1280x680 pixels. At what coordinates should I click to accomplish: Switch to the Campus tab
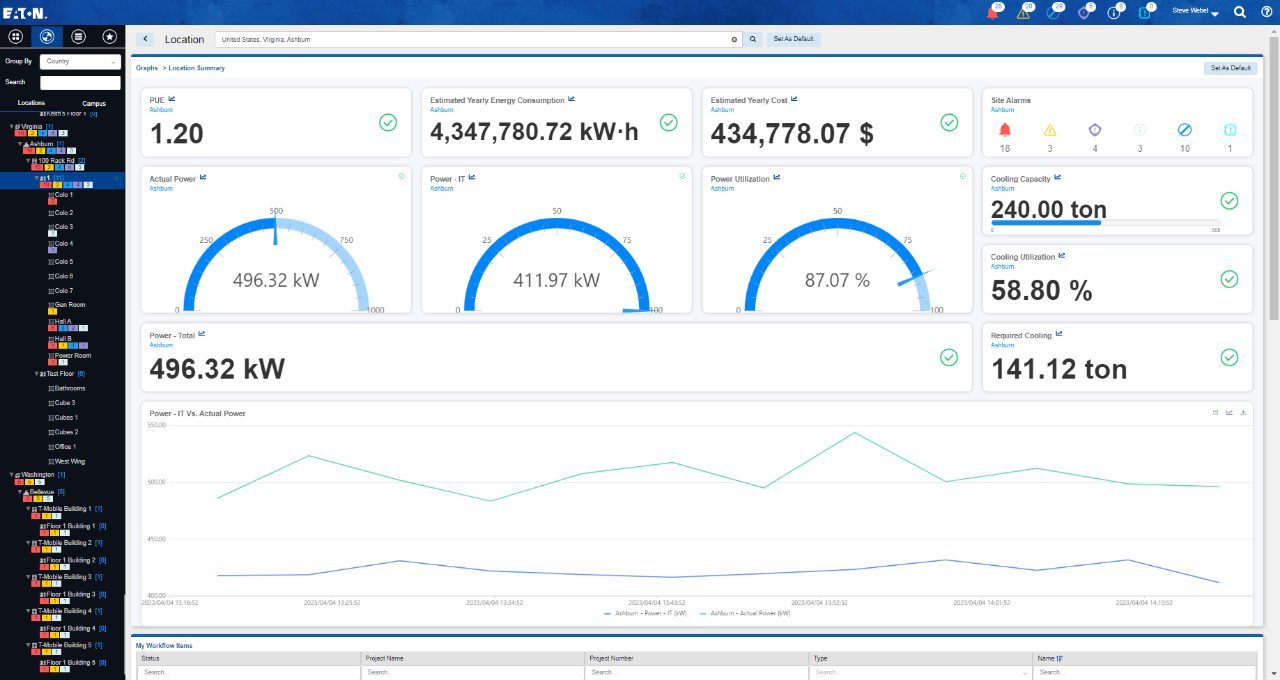(94, 103)
